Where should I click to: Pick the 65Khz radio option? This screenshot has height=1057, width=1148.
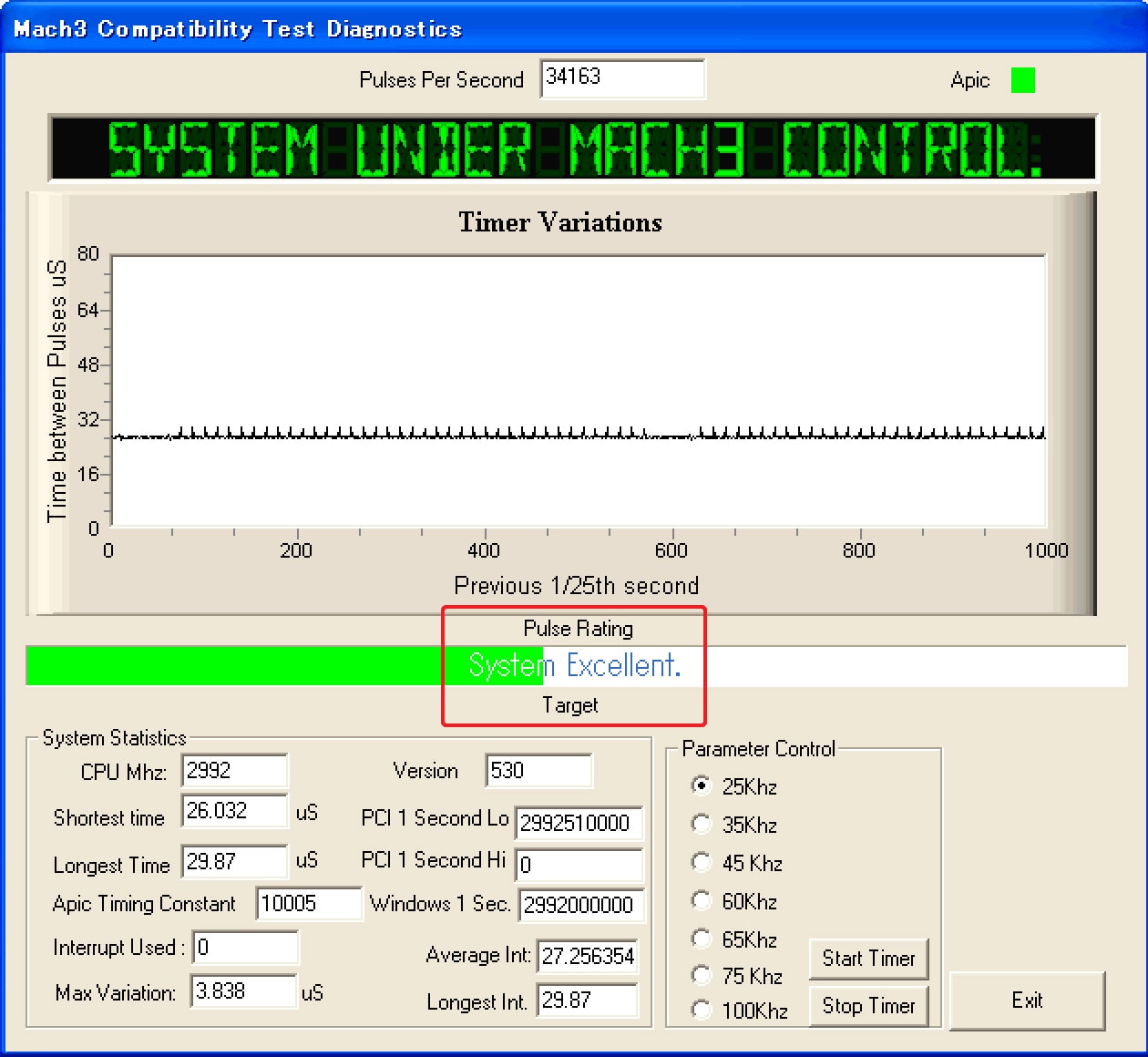(701, 939)
